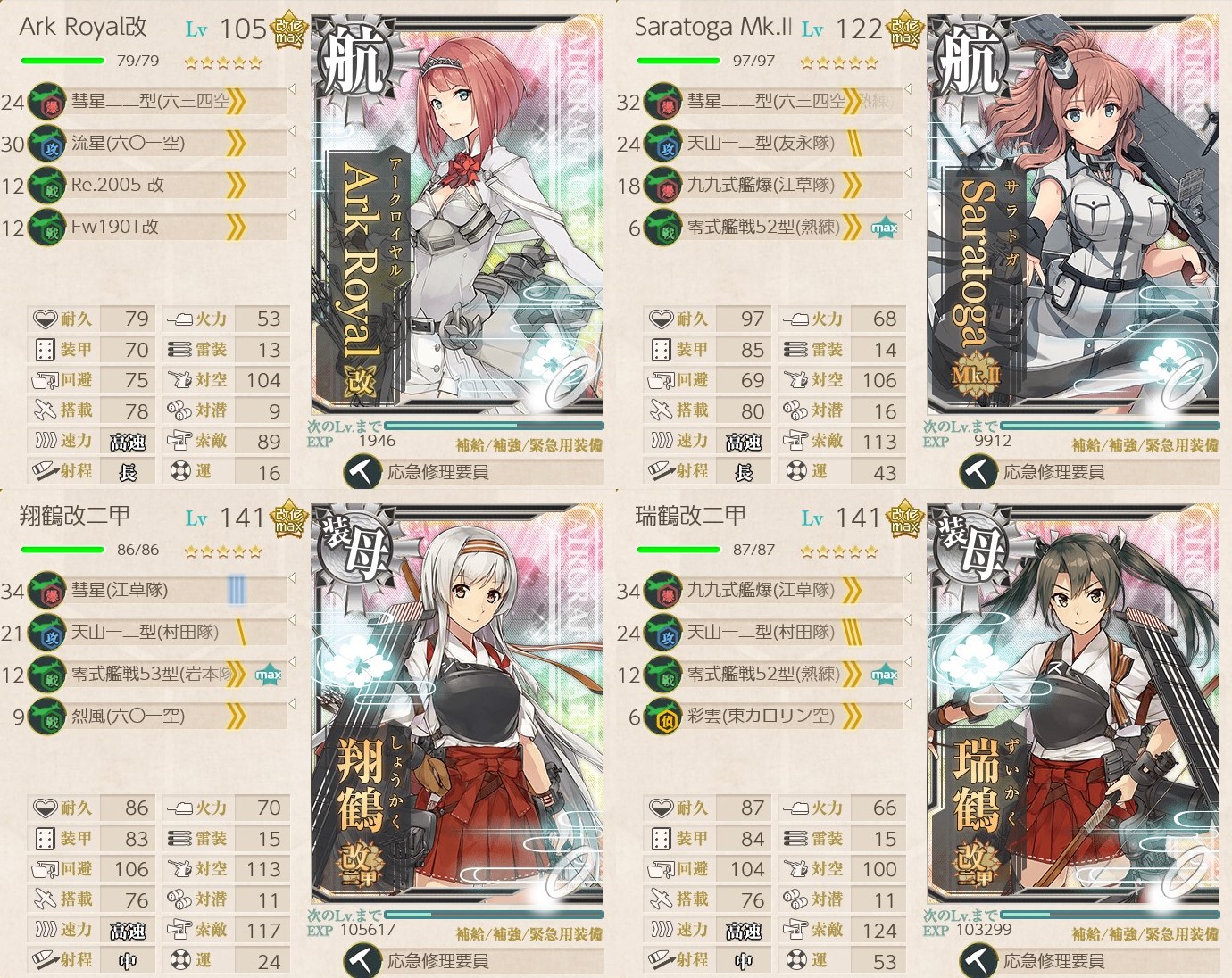Click the 改修max gold star next to Ark Royal's level
Viewport: 1232px width, 978px height.
click(288, 30)
